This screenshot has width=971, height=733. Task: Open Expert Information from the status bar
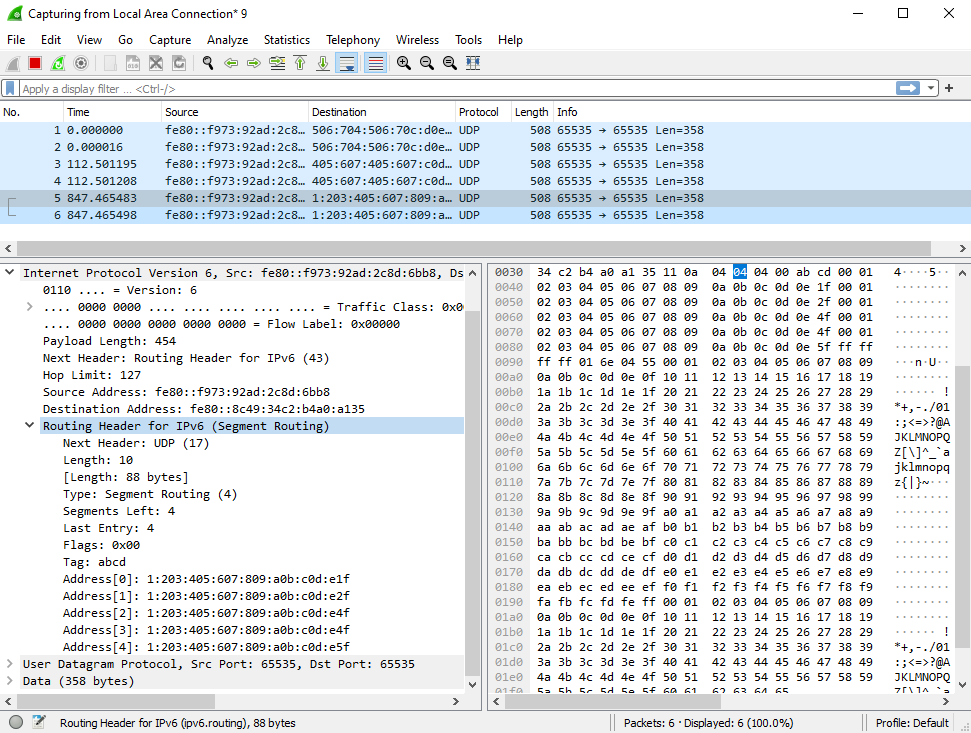[14, 722]
